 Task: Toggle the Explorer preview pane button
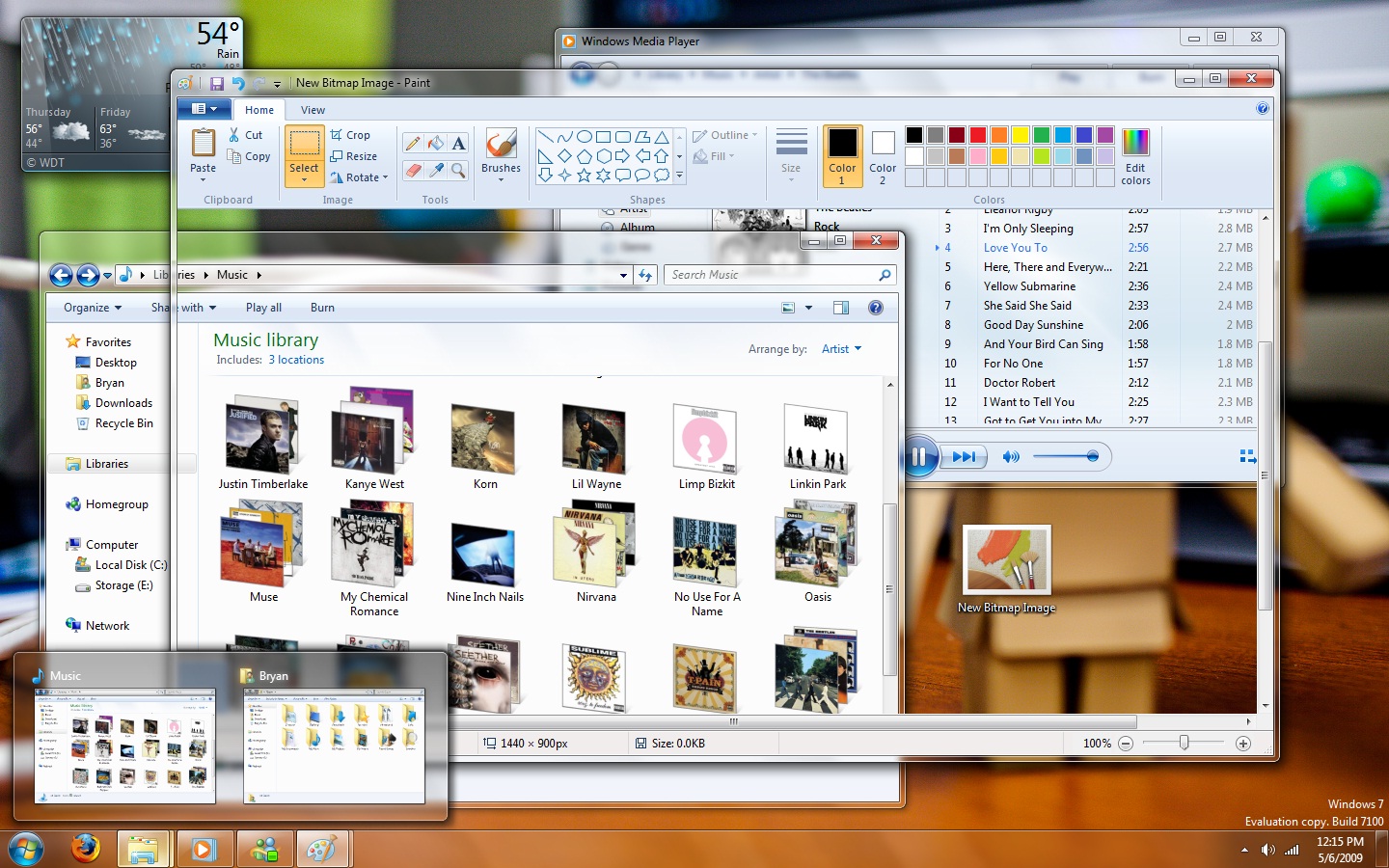pos(841,308)
